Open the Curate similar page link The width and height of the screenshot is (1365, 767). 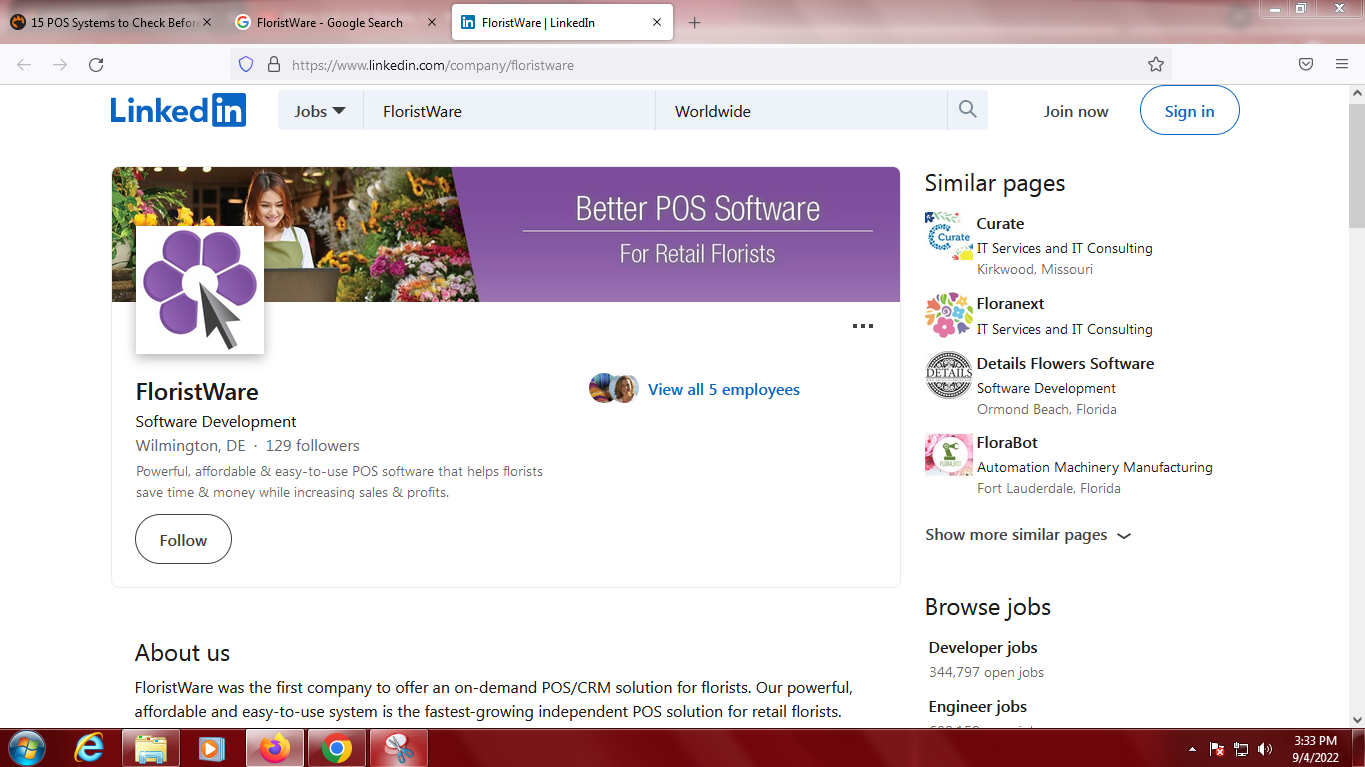[x=1000, y=223]
